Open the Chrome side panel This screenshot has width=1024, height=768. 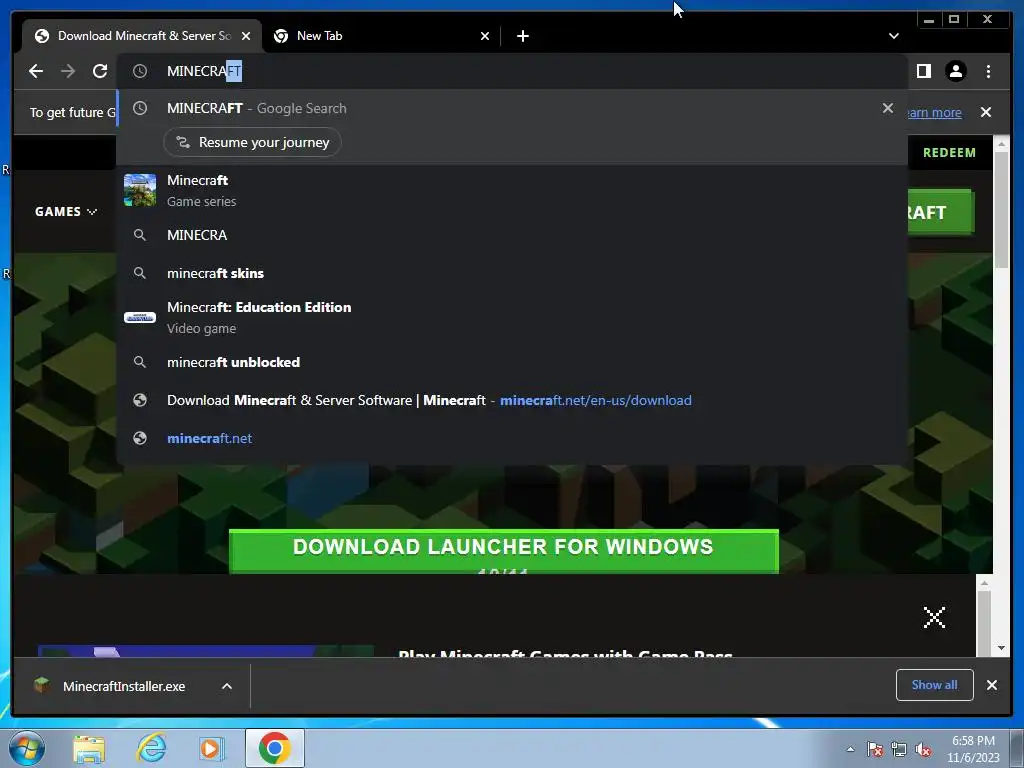[x=923, y=71]
